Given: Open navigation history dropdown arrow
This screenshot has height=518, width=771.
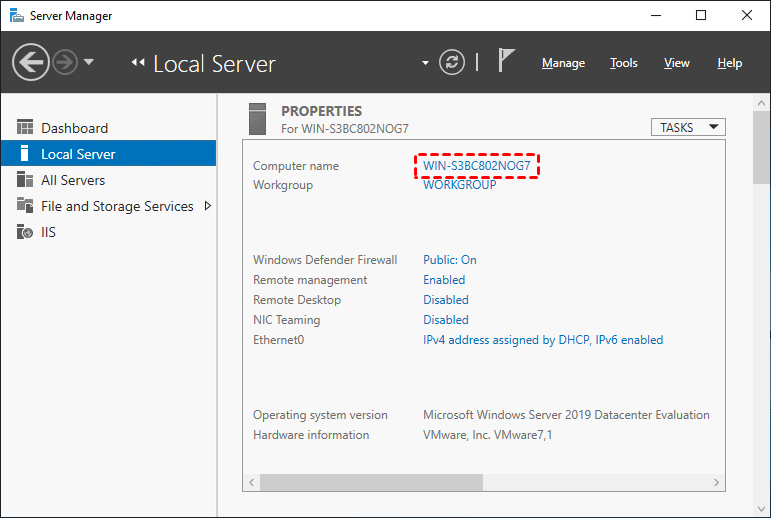Looking at the screenshot, I should tap(89, 63).
